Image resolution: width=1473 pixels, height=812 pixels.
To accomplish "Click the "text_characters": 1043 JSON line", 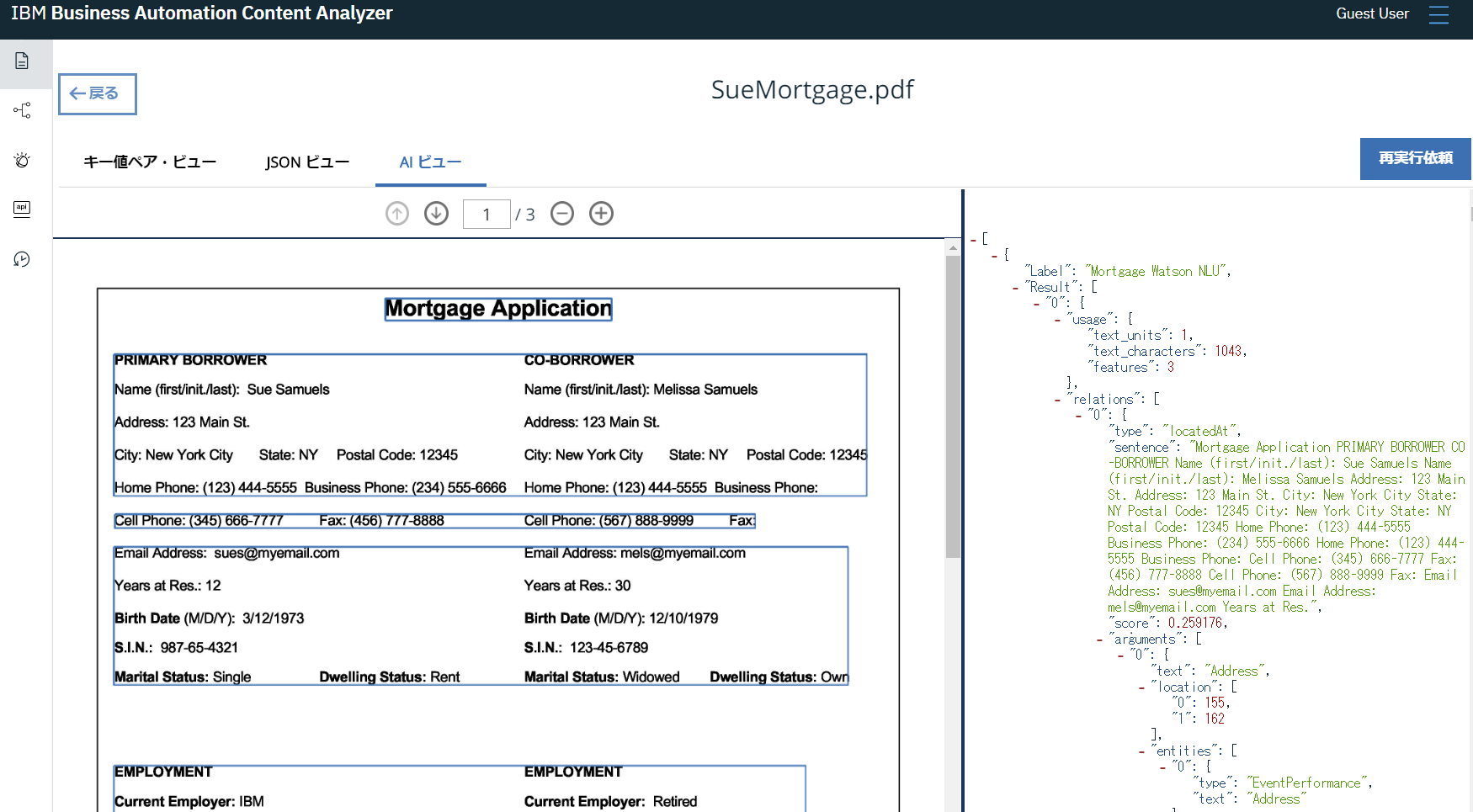I will (1167, 352).
